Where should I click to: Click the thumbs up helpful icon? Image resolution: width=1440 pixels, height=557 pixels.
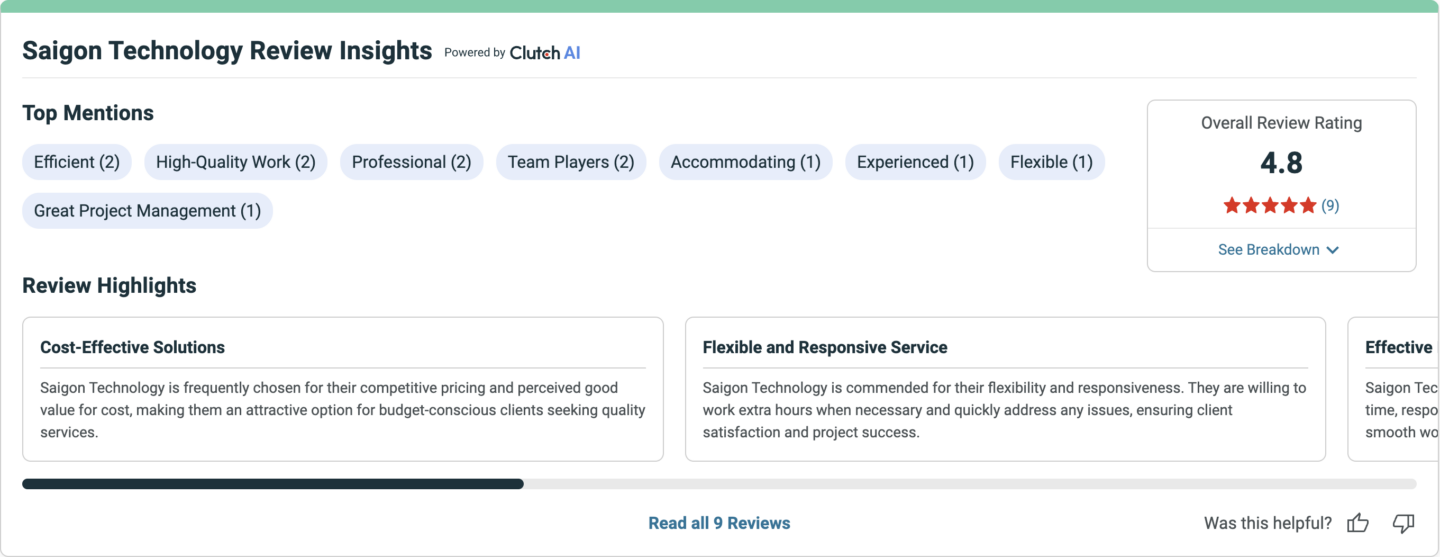click(x=1357, y=523)
